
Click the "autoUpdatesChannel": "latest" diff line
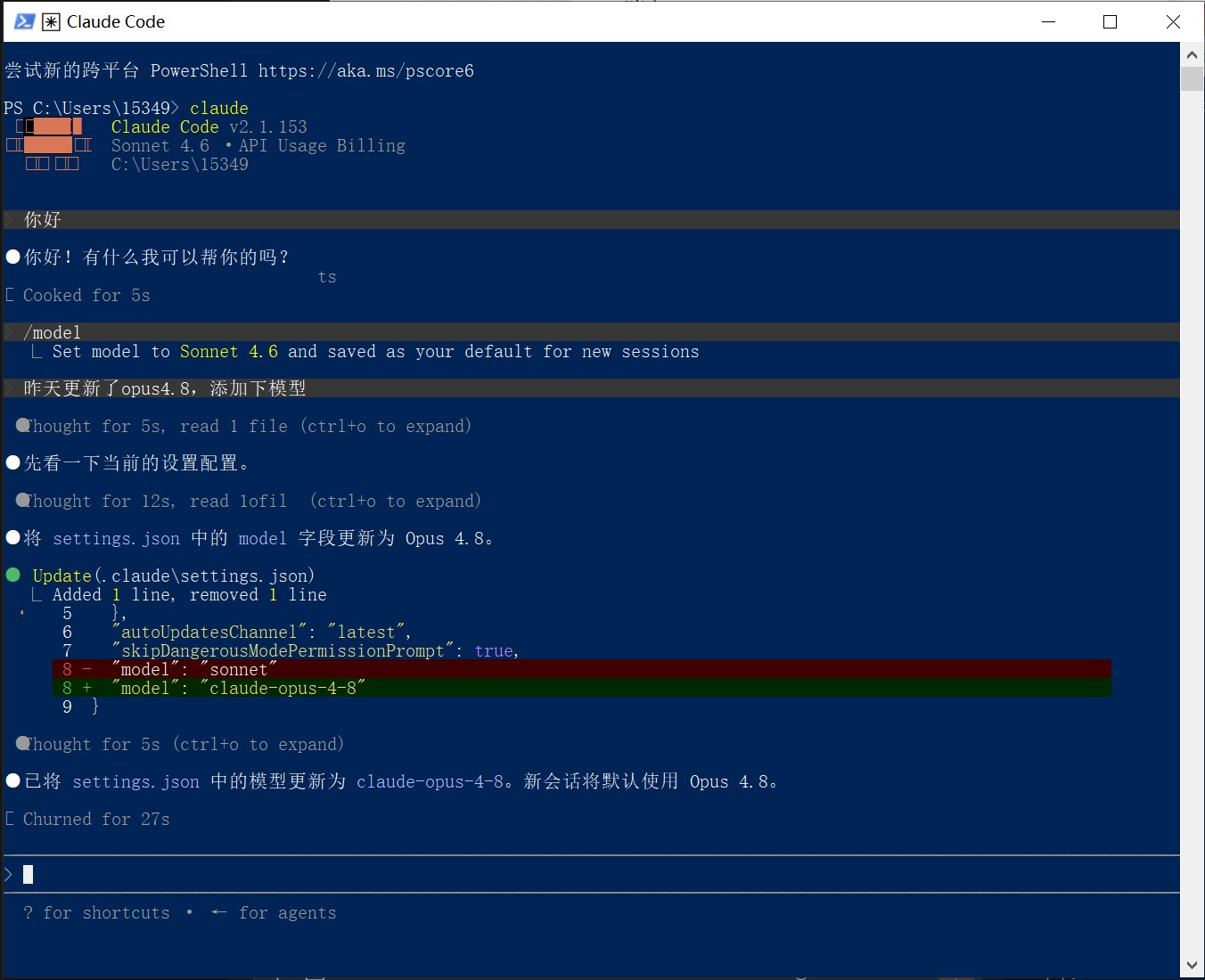(x=262, y=632)
